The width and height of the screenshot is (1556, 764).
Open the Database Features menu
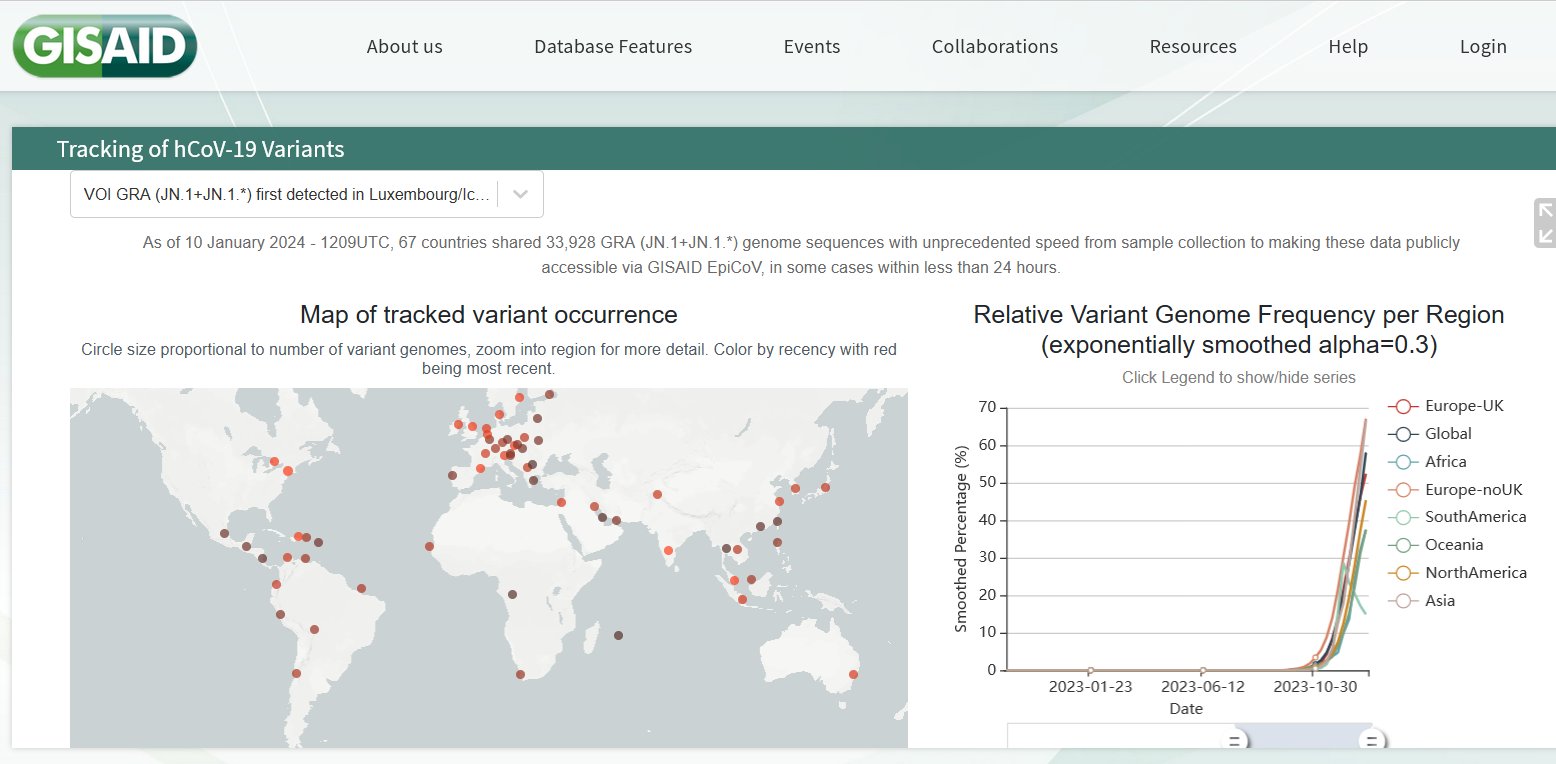pyautogui.click(x=612, y=47)
